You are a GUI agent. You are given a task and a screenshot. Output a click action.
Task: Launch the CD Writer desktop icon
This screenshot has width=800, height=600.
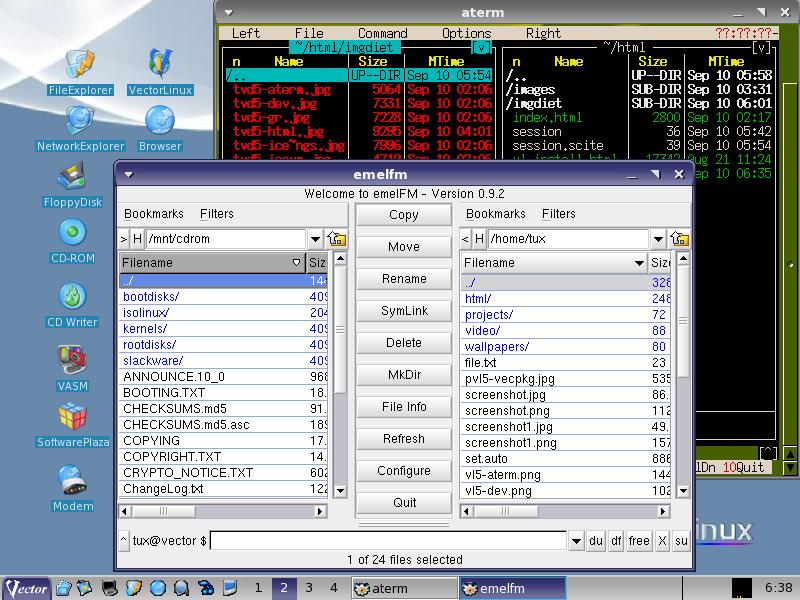72,298
